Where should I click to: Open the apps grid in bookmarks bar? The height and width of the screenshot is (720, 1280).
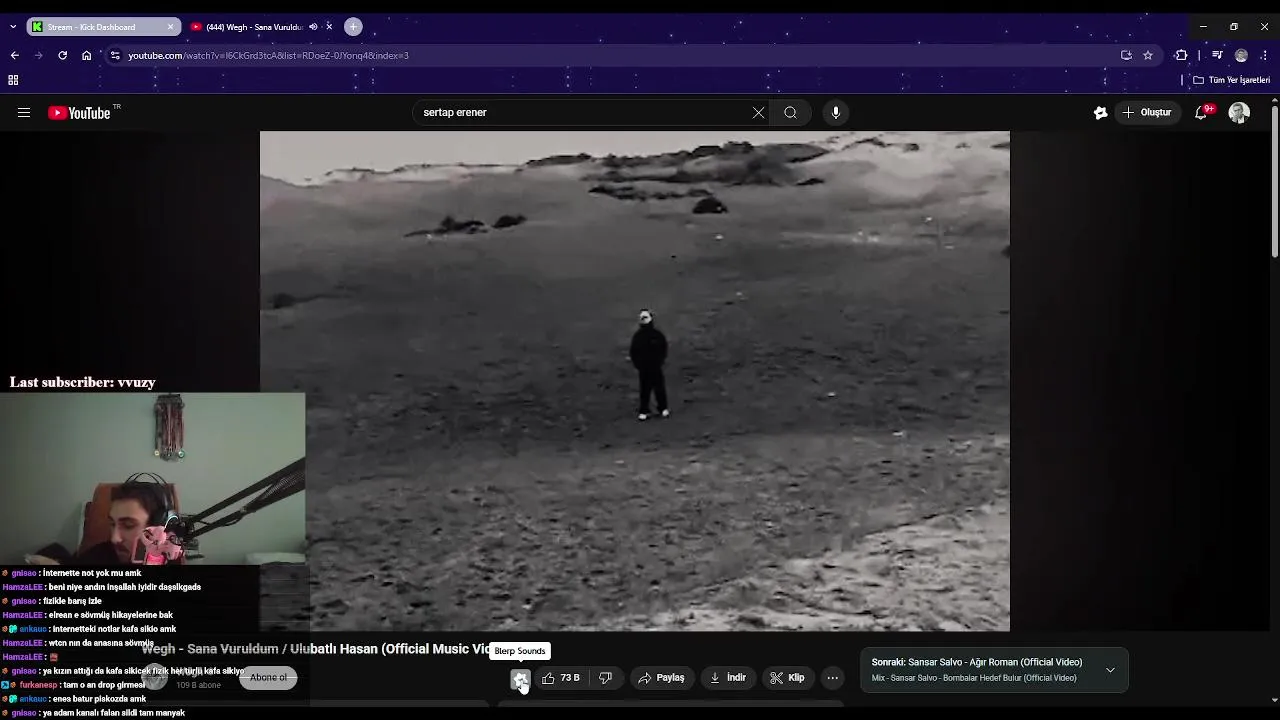coord(13,80)
